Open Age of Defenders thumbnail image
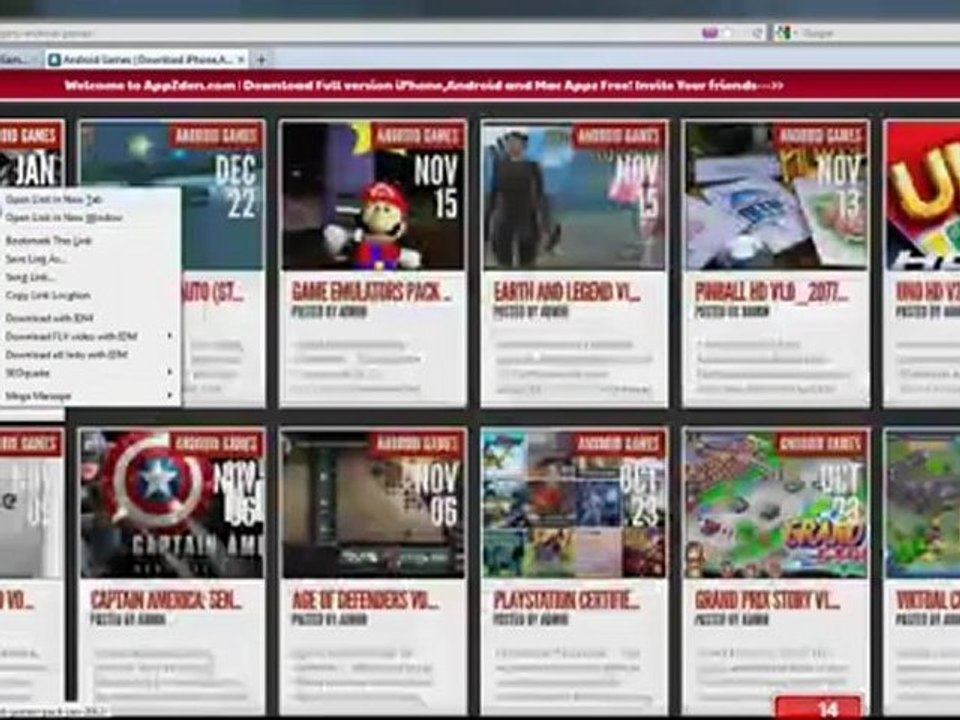 (373, 504)
